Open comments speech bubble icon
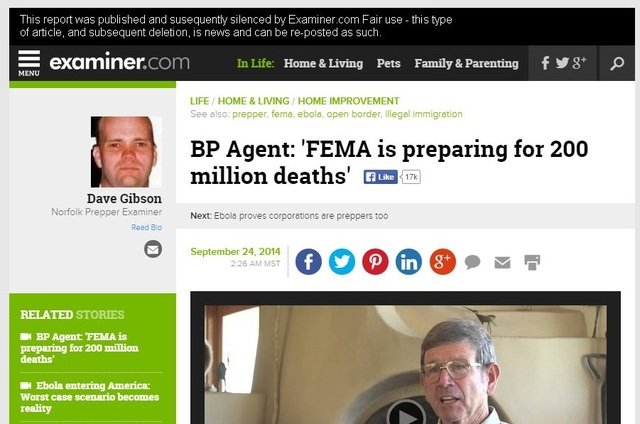Screen dimensions: 640x424 [472, 262]
